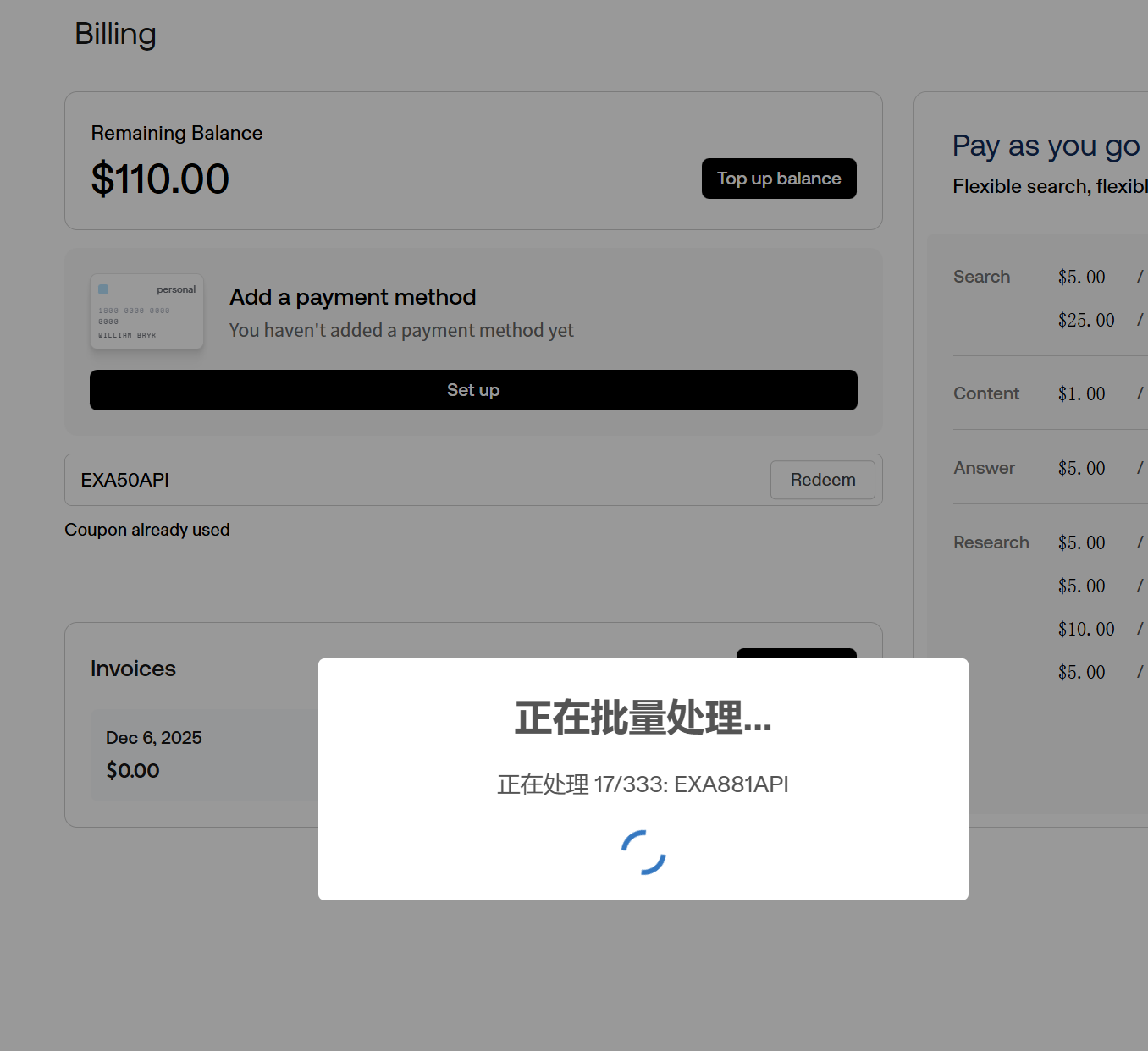Focus the EXA50API coupon code field
1148x1051 pixels.
(x=415, y=480)
